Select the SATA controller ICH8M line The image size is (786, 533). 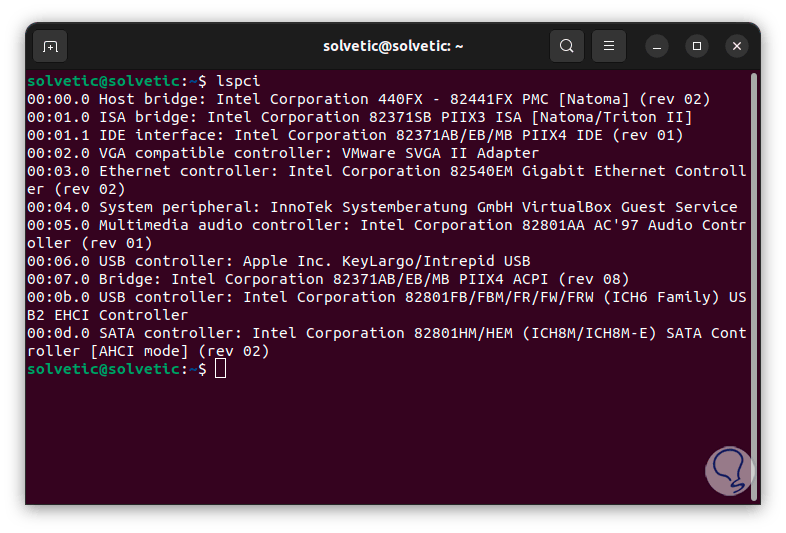pyautogui.click(x=386, y=333)
